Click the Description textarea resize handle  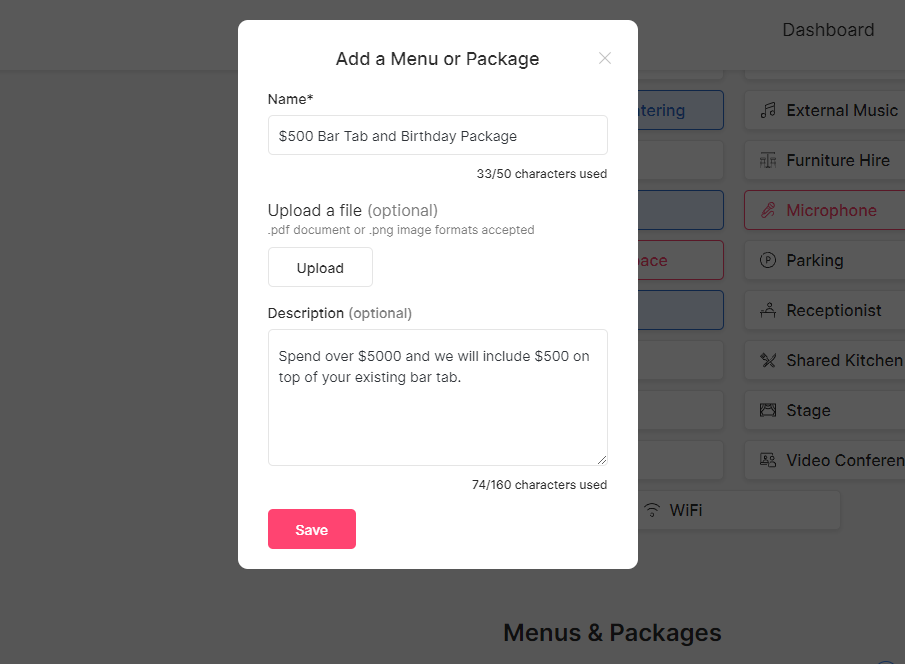pos(602,460)
